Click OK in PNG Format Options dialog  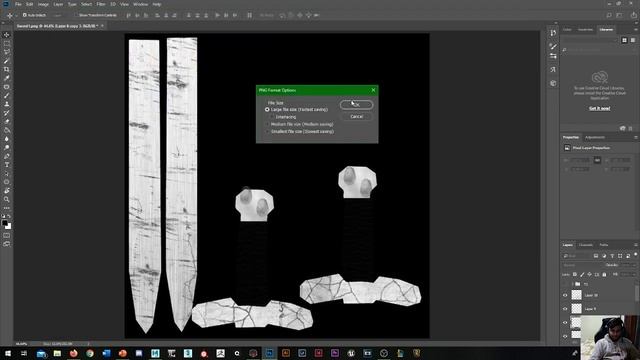[356, 105]
